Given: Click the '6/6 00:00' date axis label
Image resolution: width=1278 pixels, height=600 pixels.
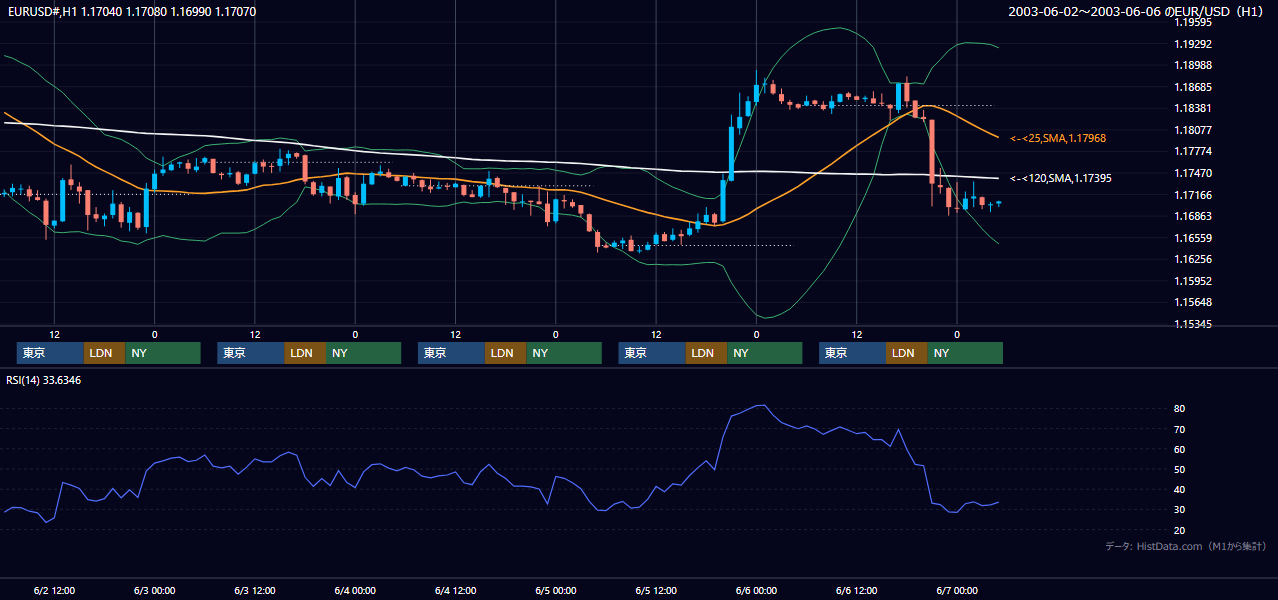Looking at the screenshot, I should 756,590.
